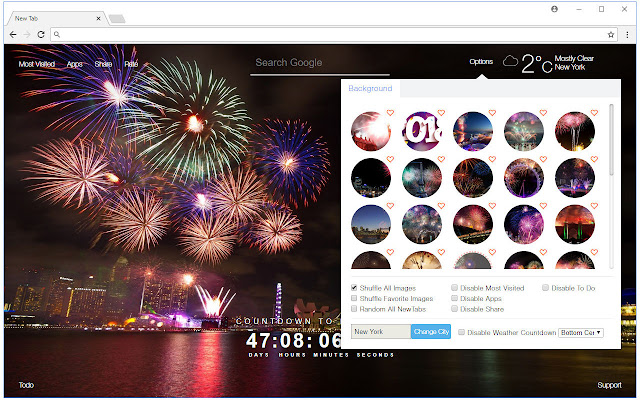This screenshot has width=640, height=400.
Task: Click the Mostly Clear weather text
Action: (x=574, y=58)
